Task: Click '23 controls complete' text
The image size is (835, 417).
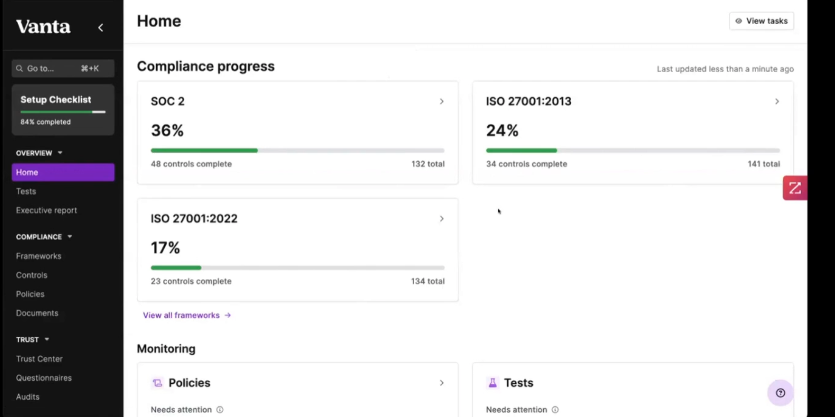Action: click(x=191, y=281)
